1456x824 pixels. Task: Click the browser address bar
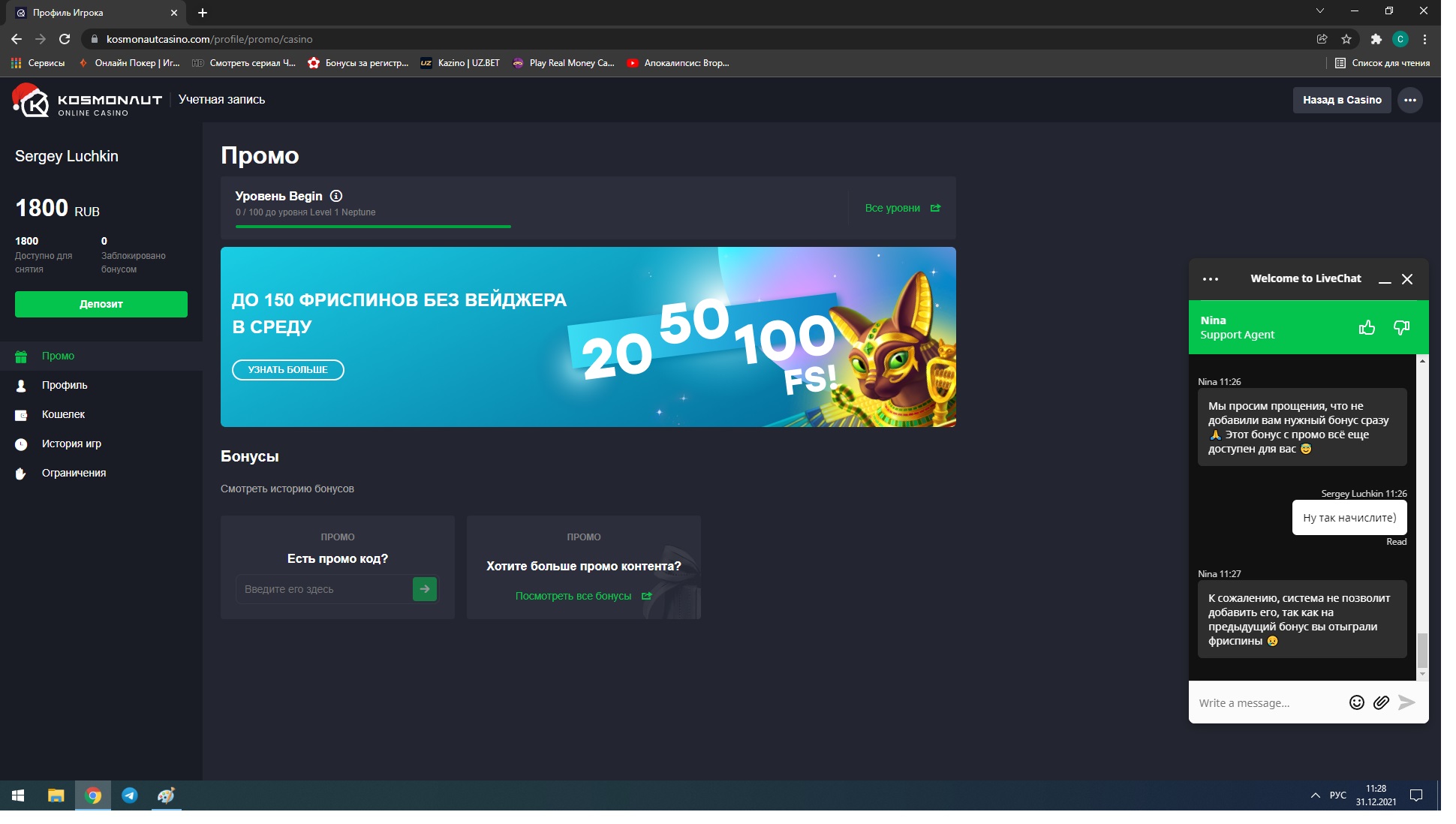698,39
